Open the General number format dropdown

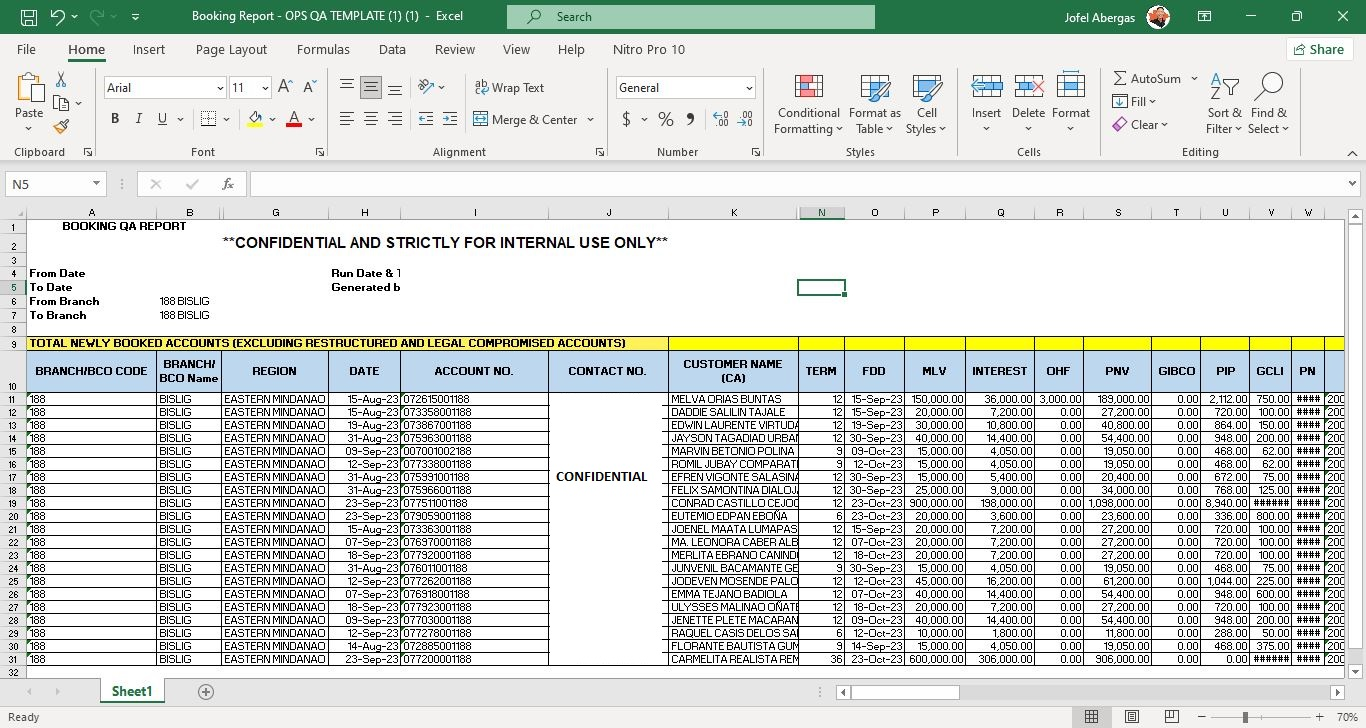click(x=748, y=88)
